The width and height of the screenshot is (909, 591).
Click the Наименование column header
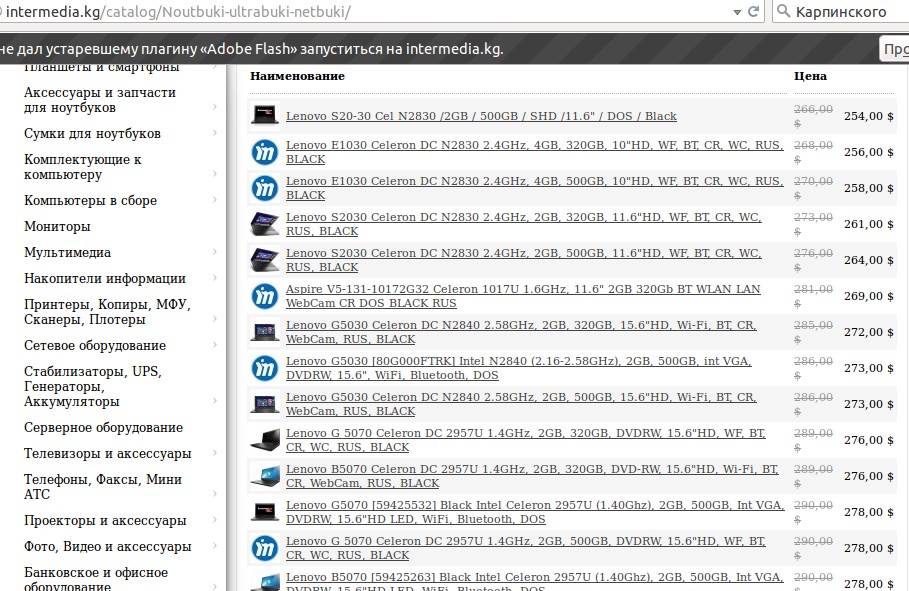point(297,76)
